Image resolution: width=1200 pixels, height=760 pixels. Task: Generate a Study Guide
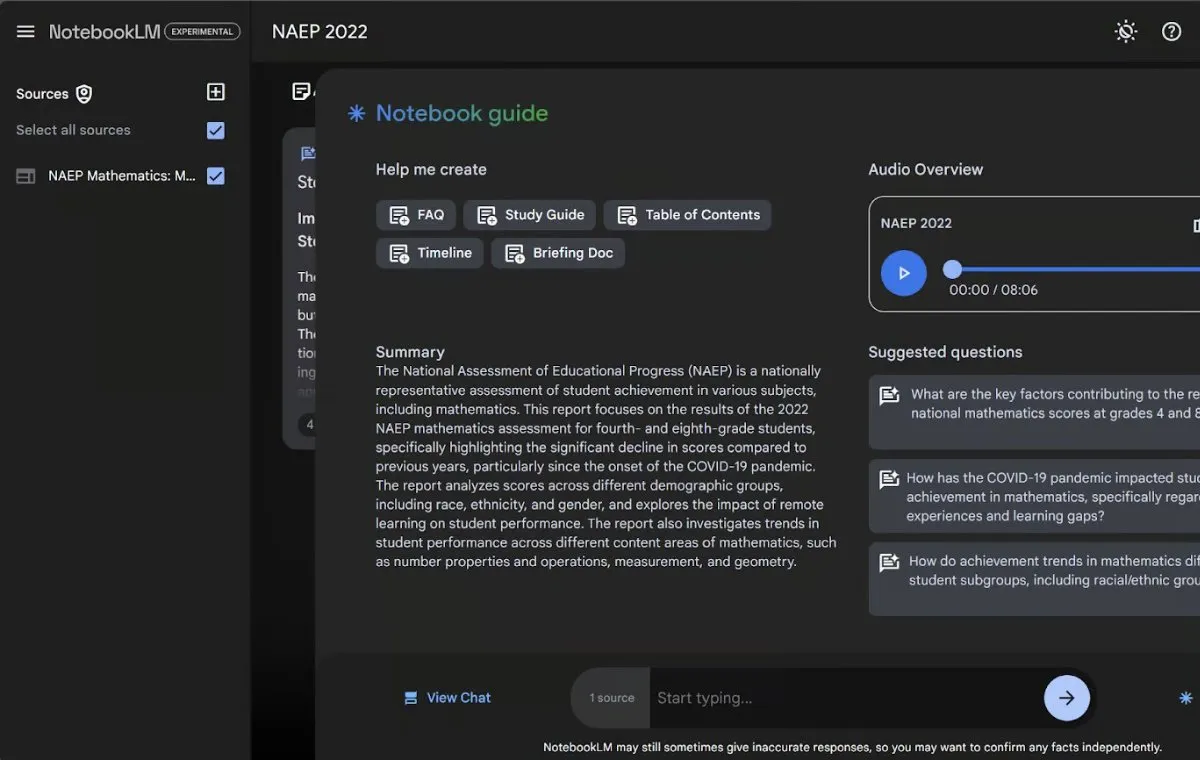[x=530, y=215]
